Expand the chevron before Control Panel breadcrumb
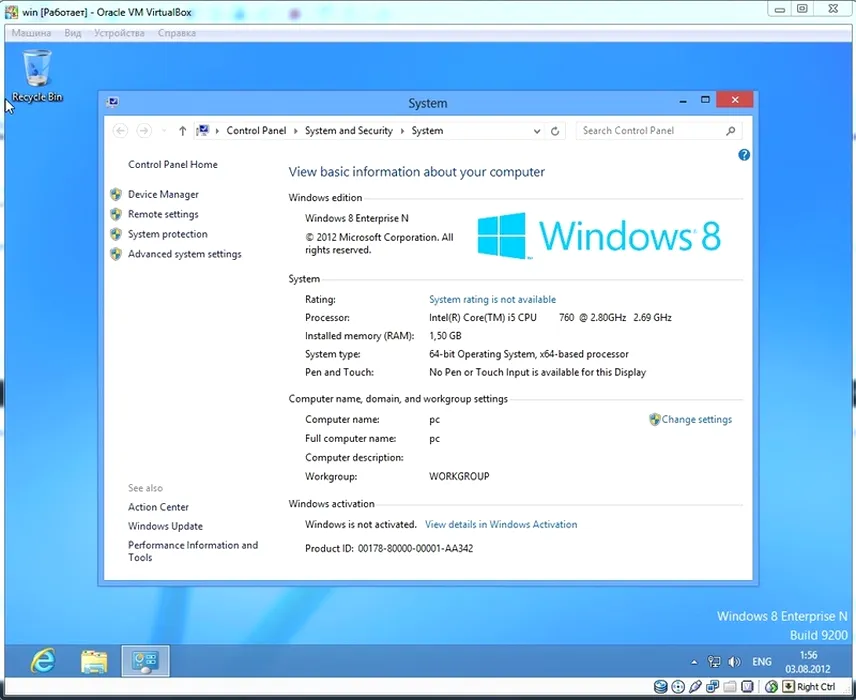This screenshot has height=700, width=856. point(217,131)
